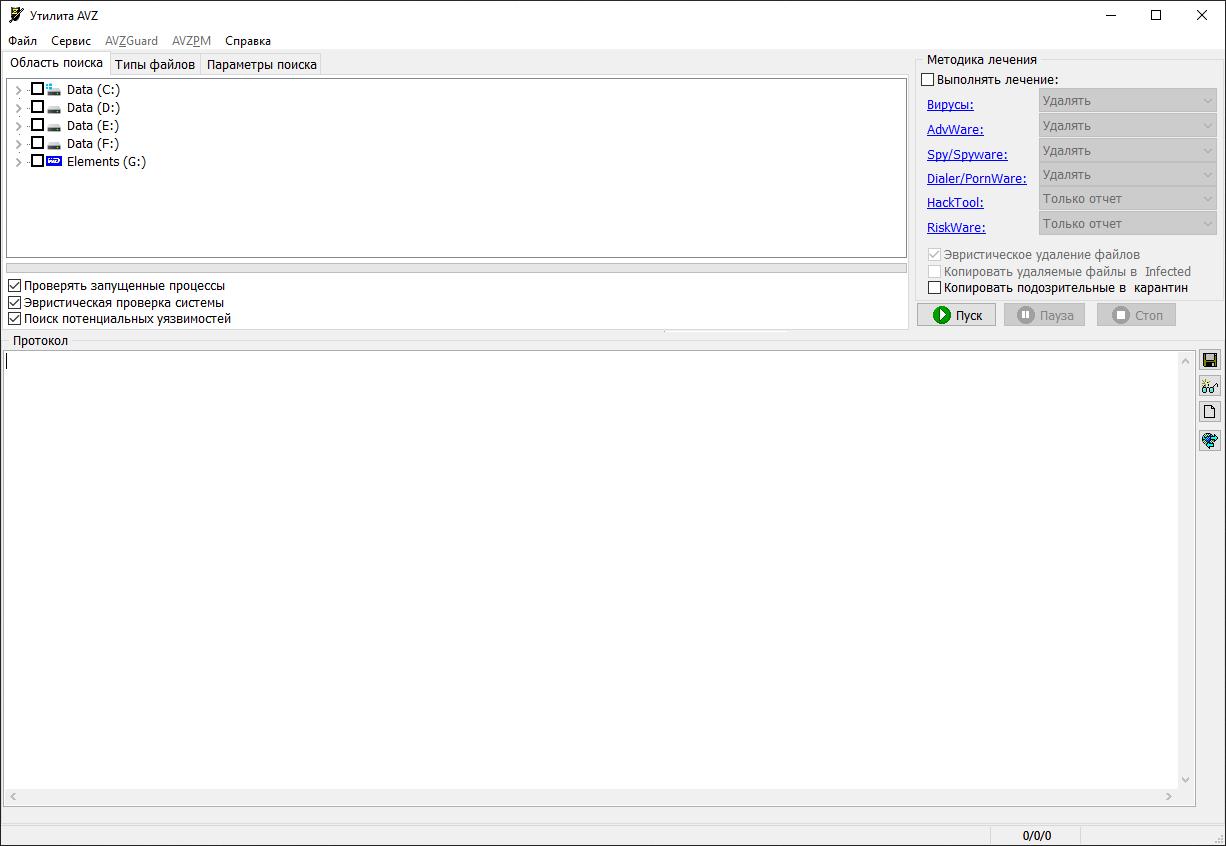Click the horizontal scrollbar under the protocol area
Viewport: 1226px width, 846px height.
(x=590, y=797)
